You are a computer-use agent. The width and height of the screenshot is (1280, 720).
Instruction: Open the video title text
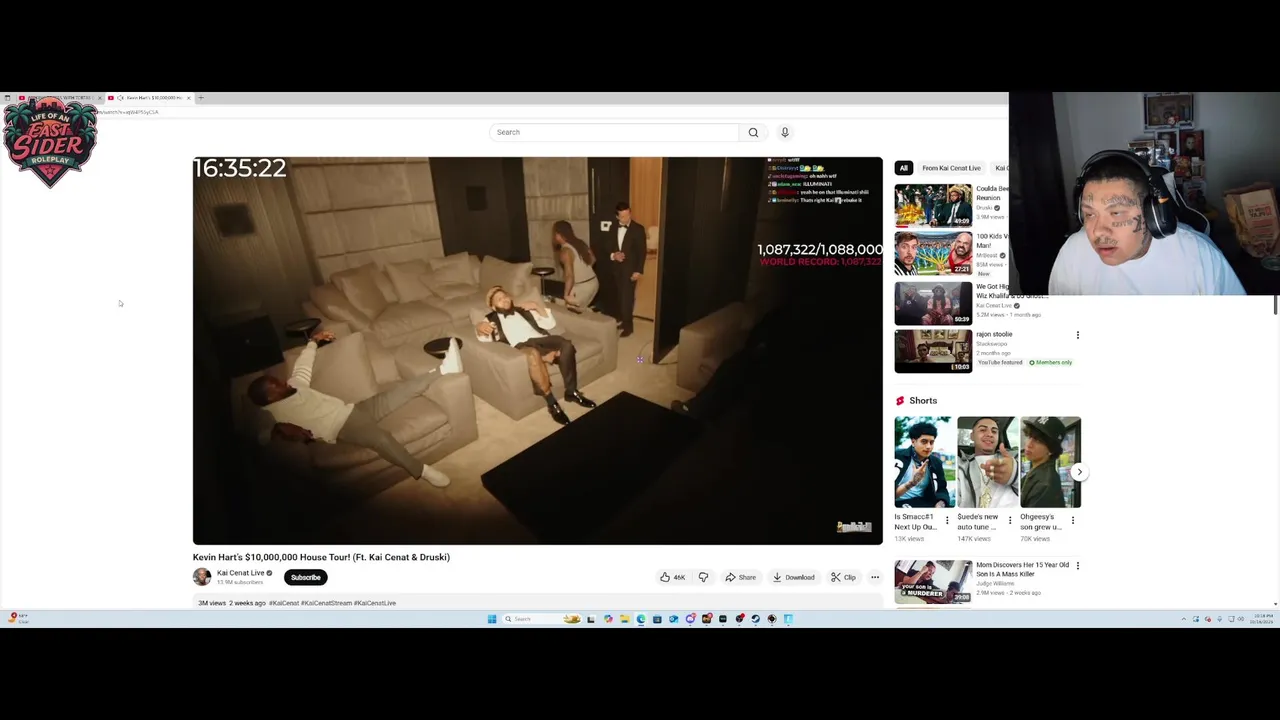coord(321,557)
